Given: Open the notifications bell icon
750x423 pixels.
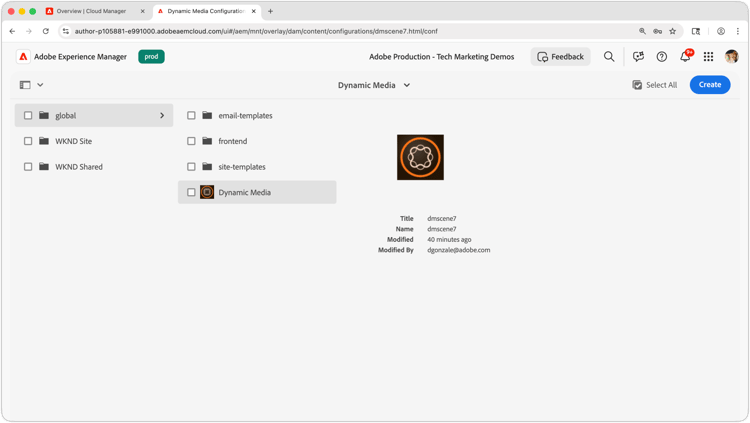Looking at the screenshot, I should point(685,56).
